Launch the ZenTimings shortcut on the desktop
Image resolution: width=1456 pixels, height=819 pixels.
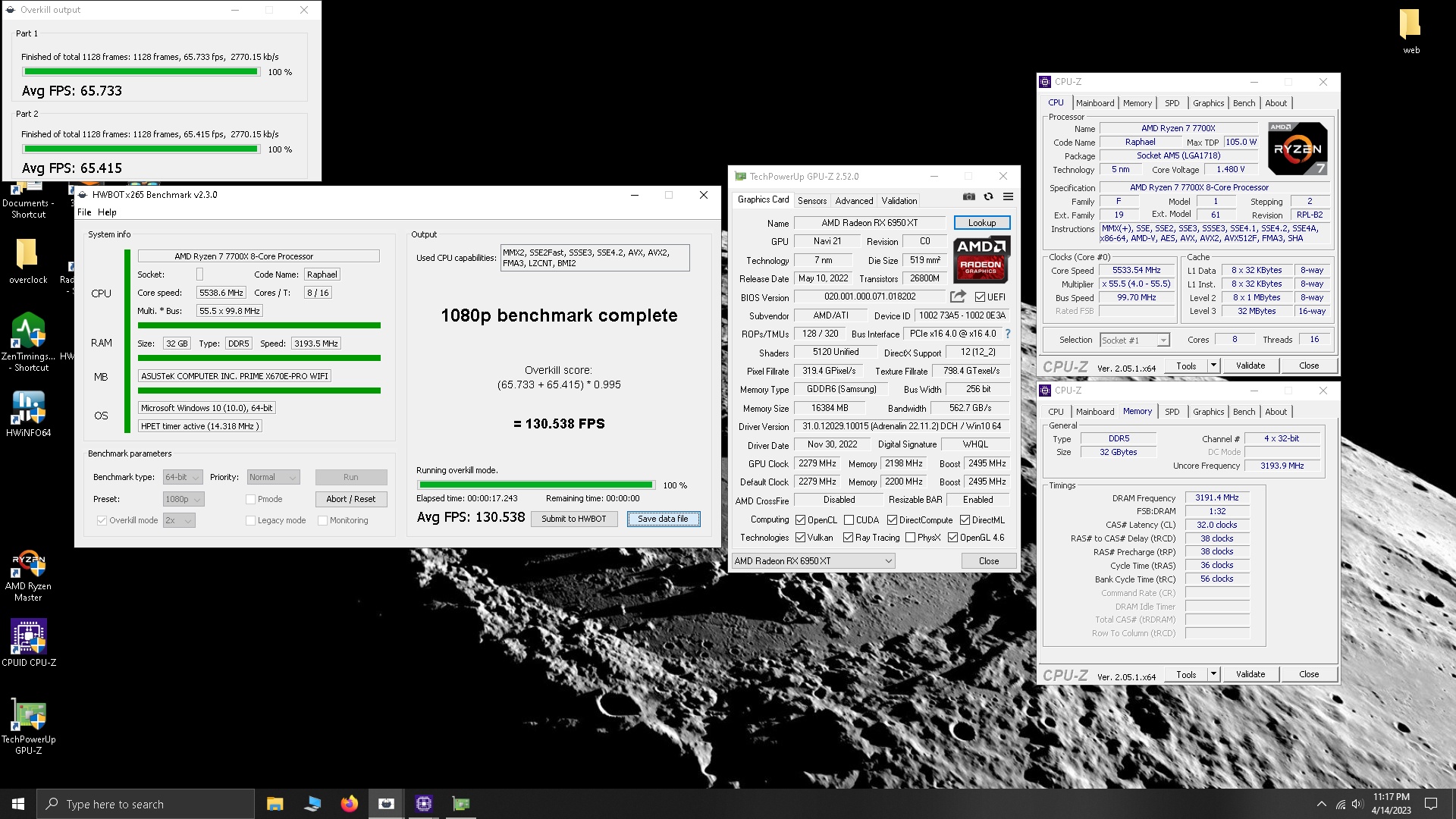28,341
